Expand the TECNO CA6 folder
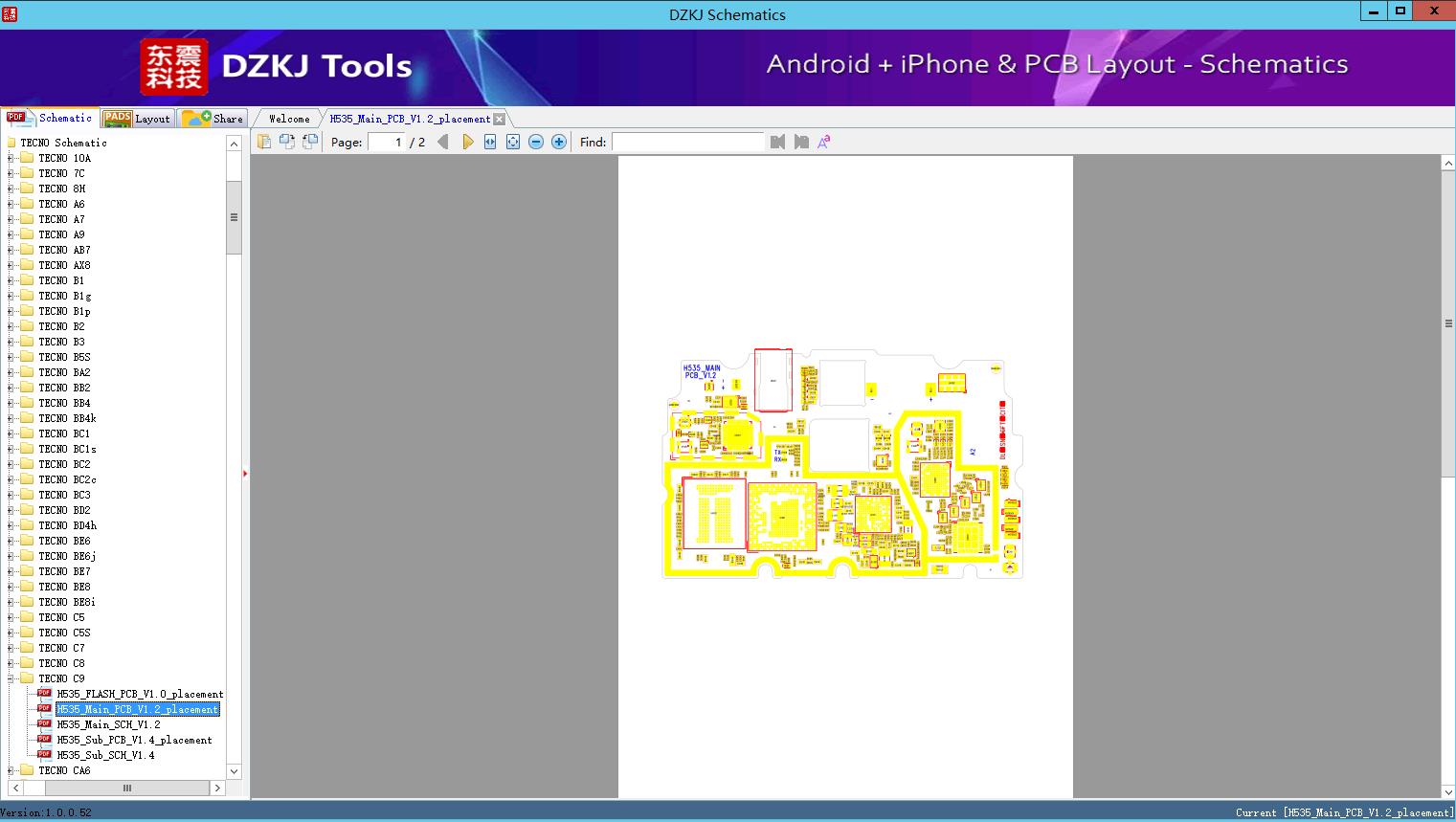The image size is (1456, 822). pyautogui.click(x=11, y=770)
